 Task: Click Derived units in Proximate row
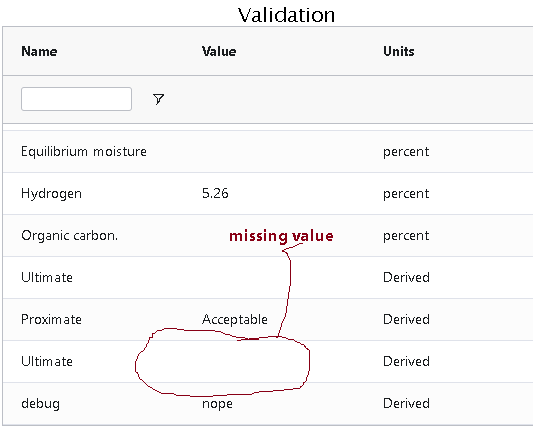point(406,319)
